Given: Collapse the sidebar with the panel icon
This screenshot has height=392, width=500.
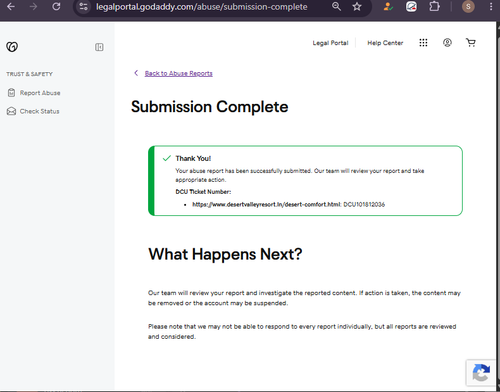Looking at the screenshot, I should pos(99,47).
